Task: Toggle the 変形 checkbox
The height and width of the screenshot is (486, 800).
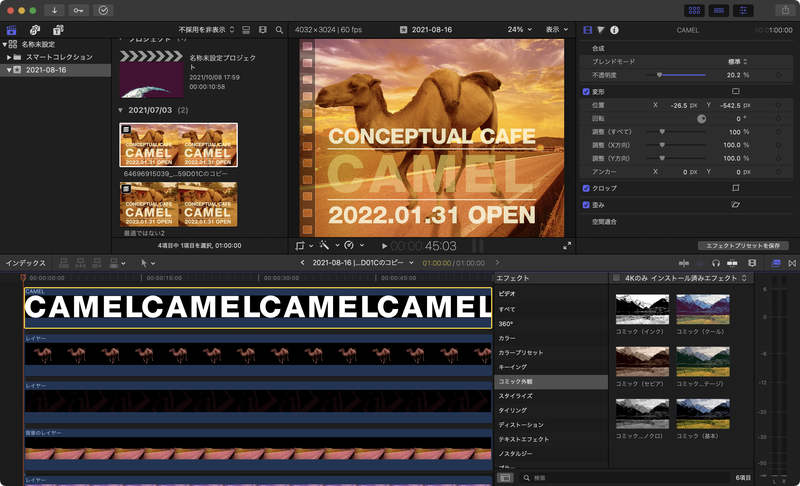Action: pos(586,92)
